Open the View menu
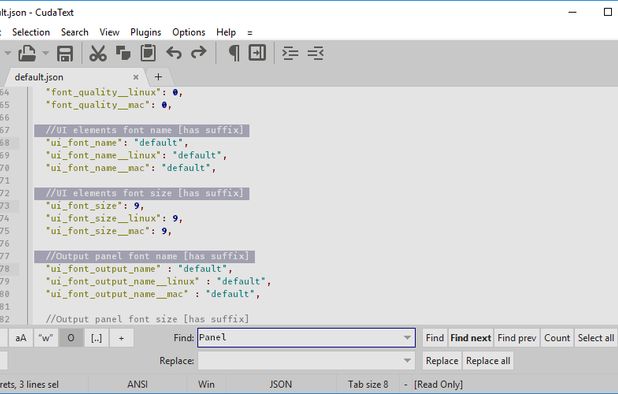This screenshot has height=394, width=618. click(x=109, y=32)
